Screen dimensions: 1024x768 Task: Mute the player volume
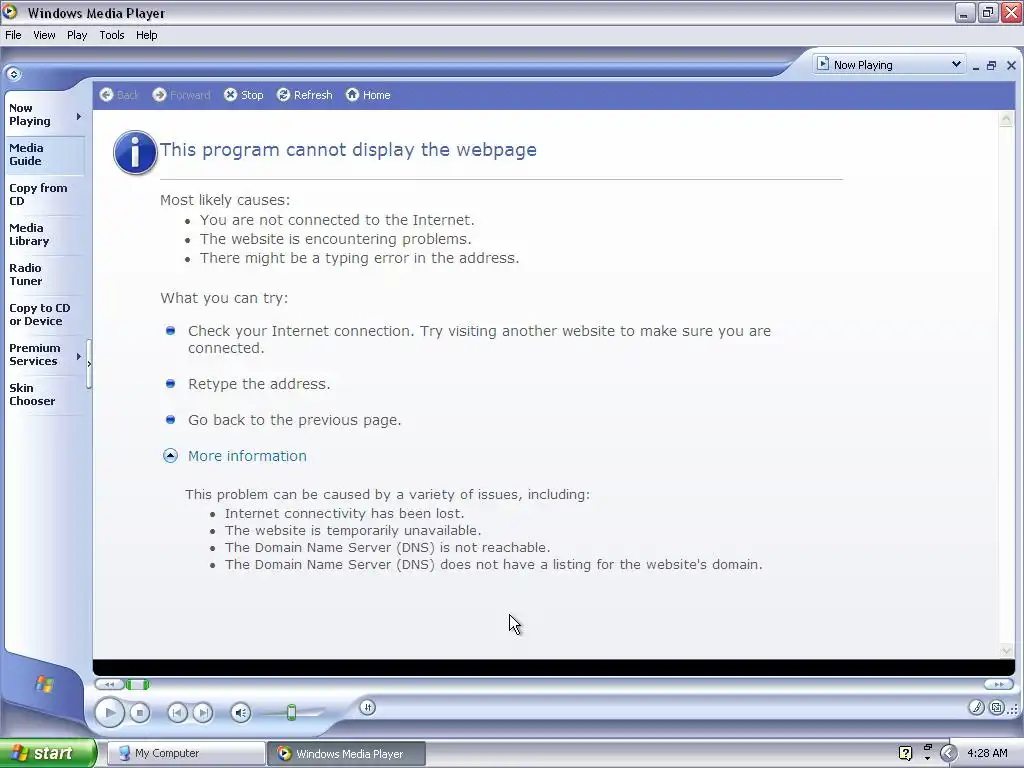[240, 712]
